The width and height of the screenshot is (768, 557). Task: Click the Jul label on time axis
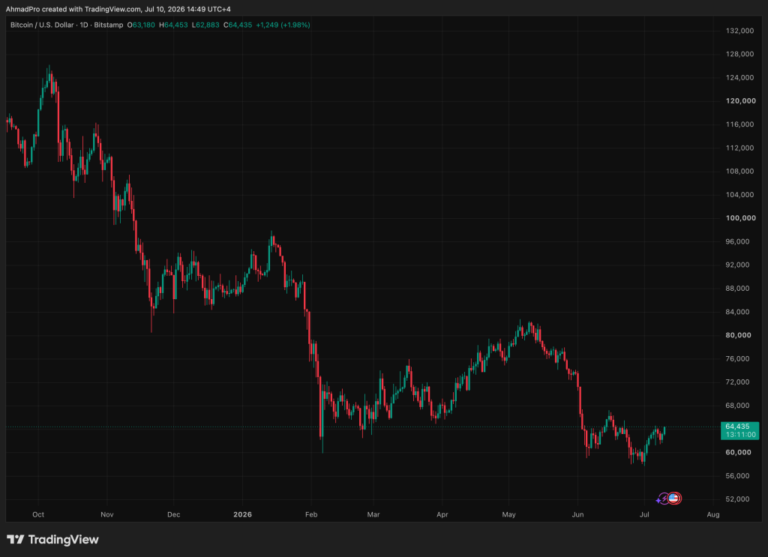click(x=645, y=514)
